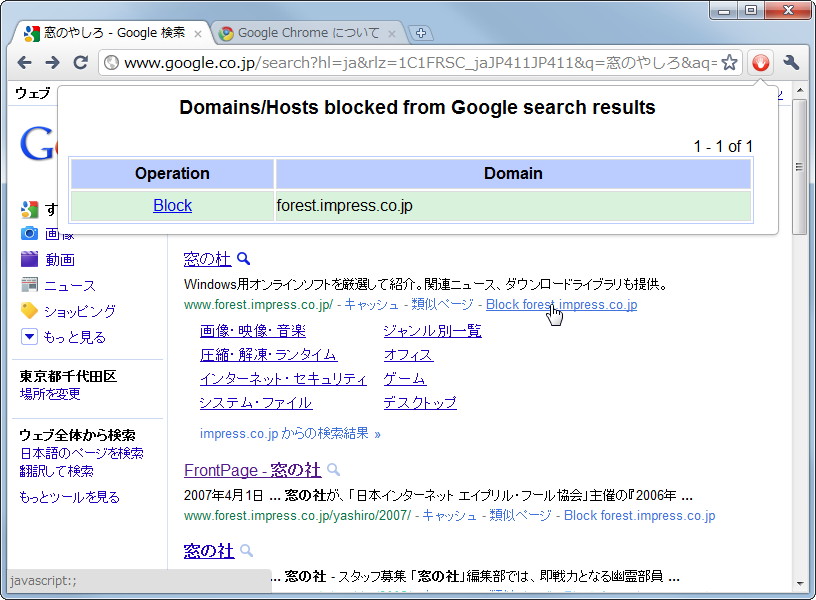Open the Chrome wrench settings menu
This screenshot has width=816, height=600.
point(789,62)
